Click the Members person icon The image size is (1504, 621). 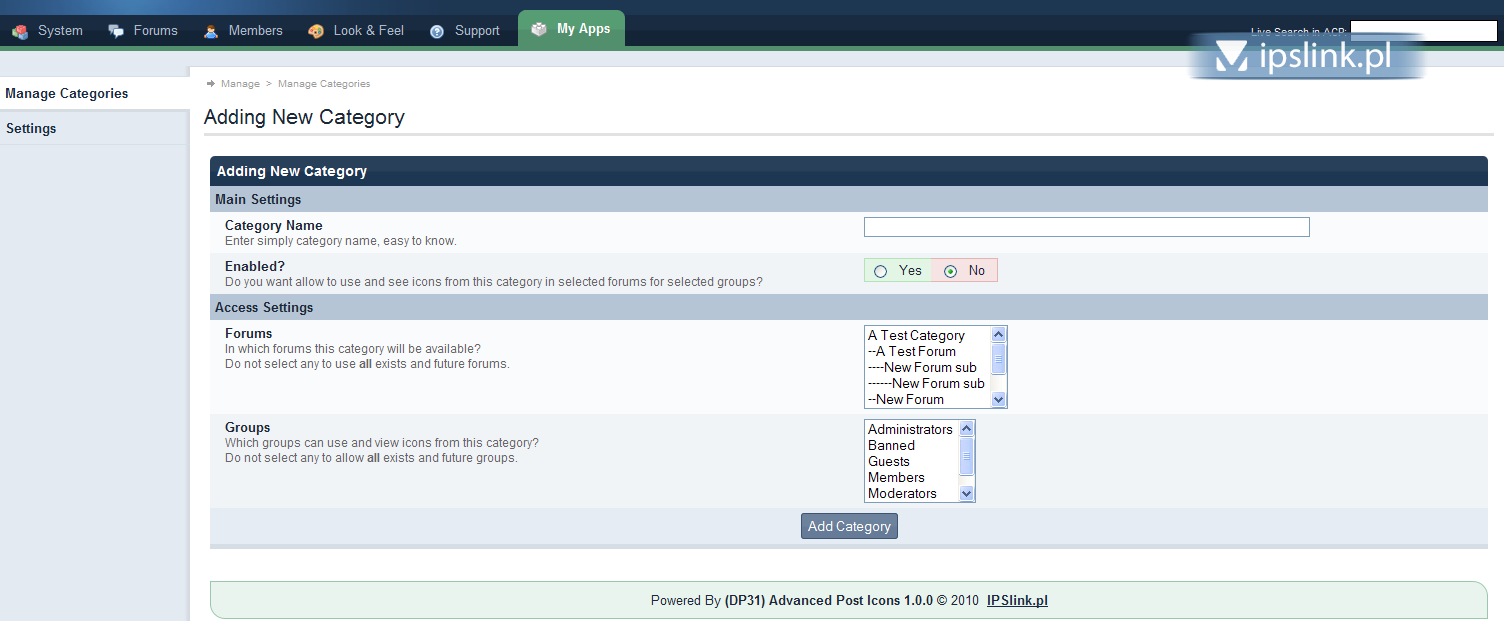(211, 31)
